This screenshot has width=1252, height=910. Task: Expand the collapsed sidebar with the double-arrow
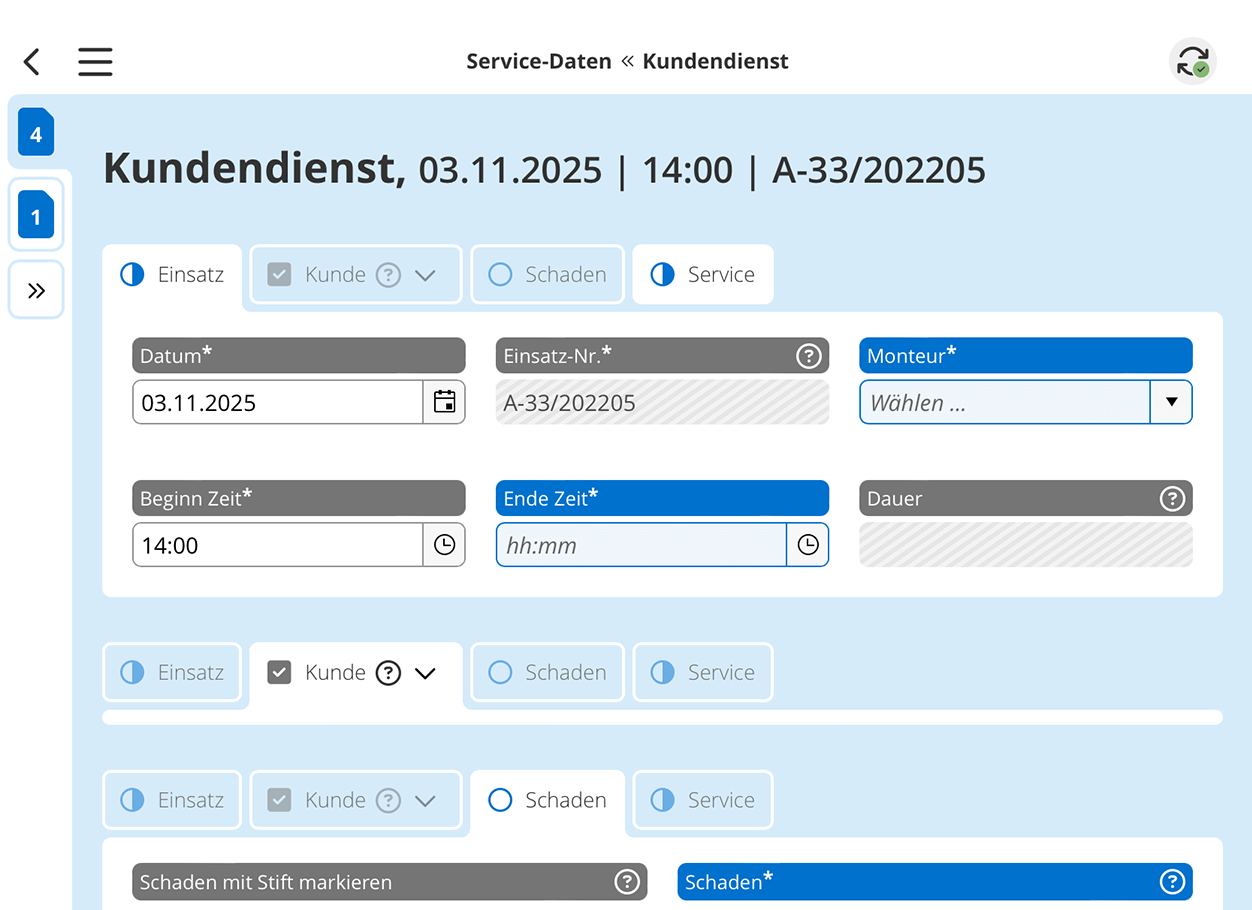tap(36, 290)
